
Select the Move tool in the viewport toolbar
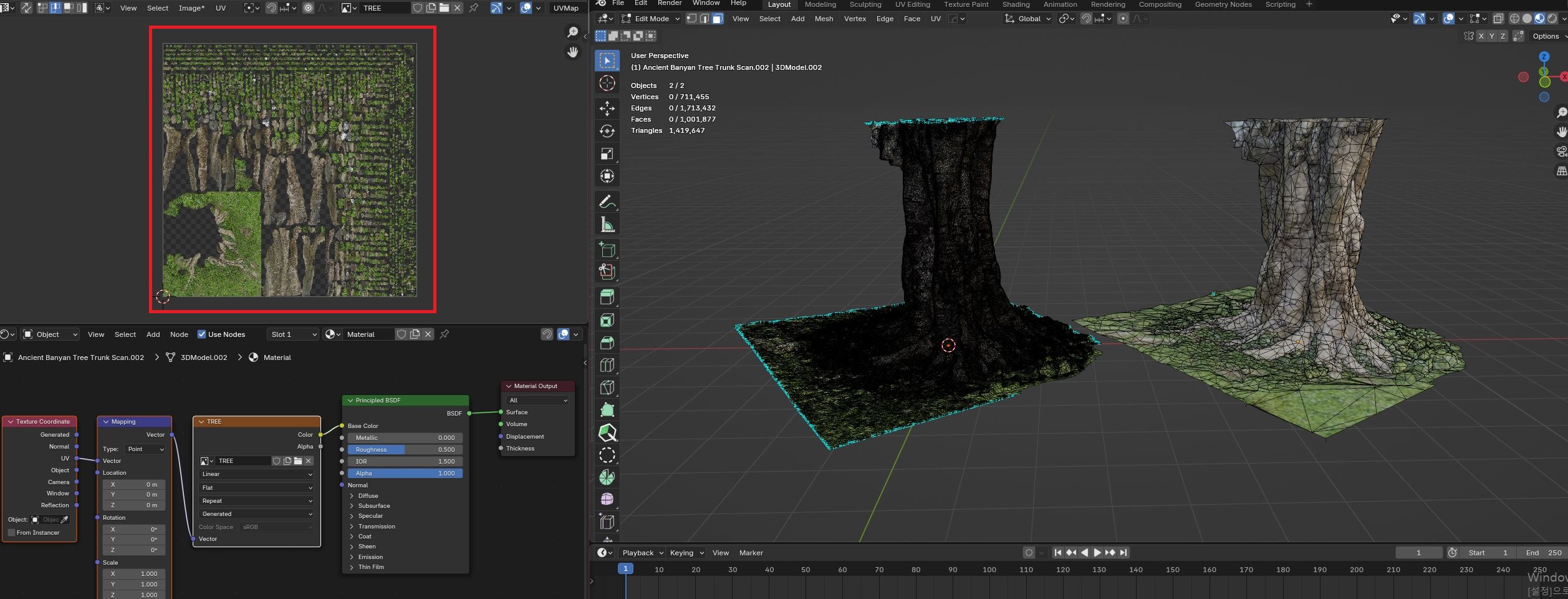(607, 109)
